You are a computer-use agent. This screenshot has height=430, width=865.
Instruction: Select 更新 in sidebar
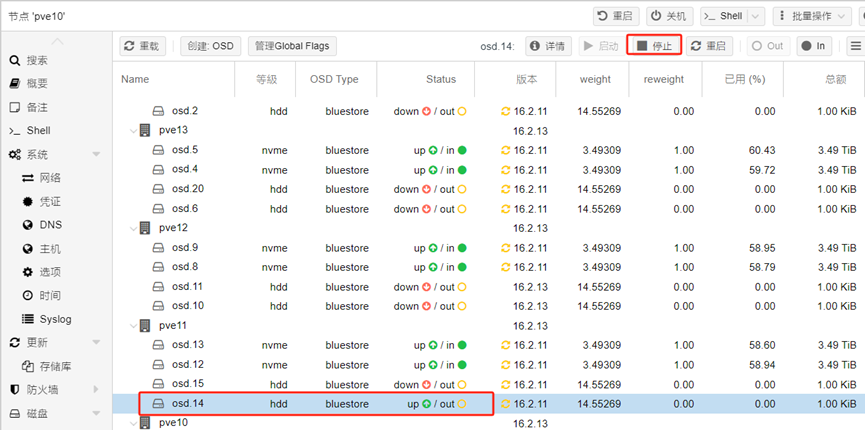click(36, 342)
